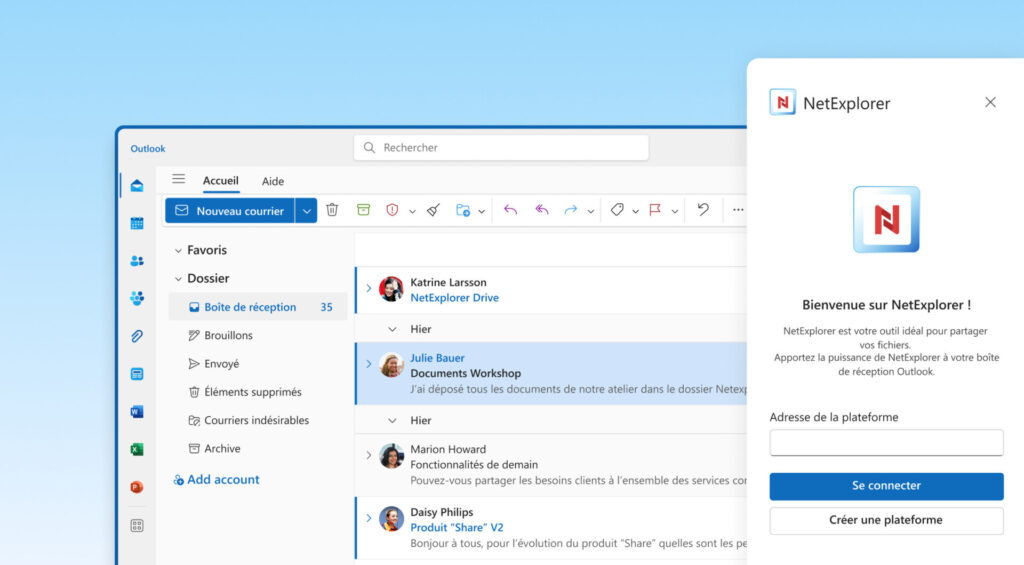Click Katrine Larsson's avatar
The width and height of the screenshot is (1024, 565).
click(391, 289)
